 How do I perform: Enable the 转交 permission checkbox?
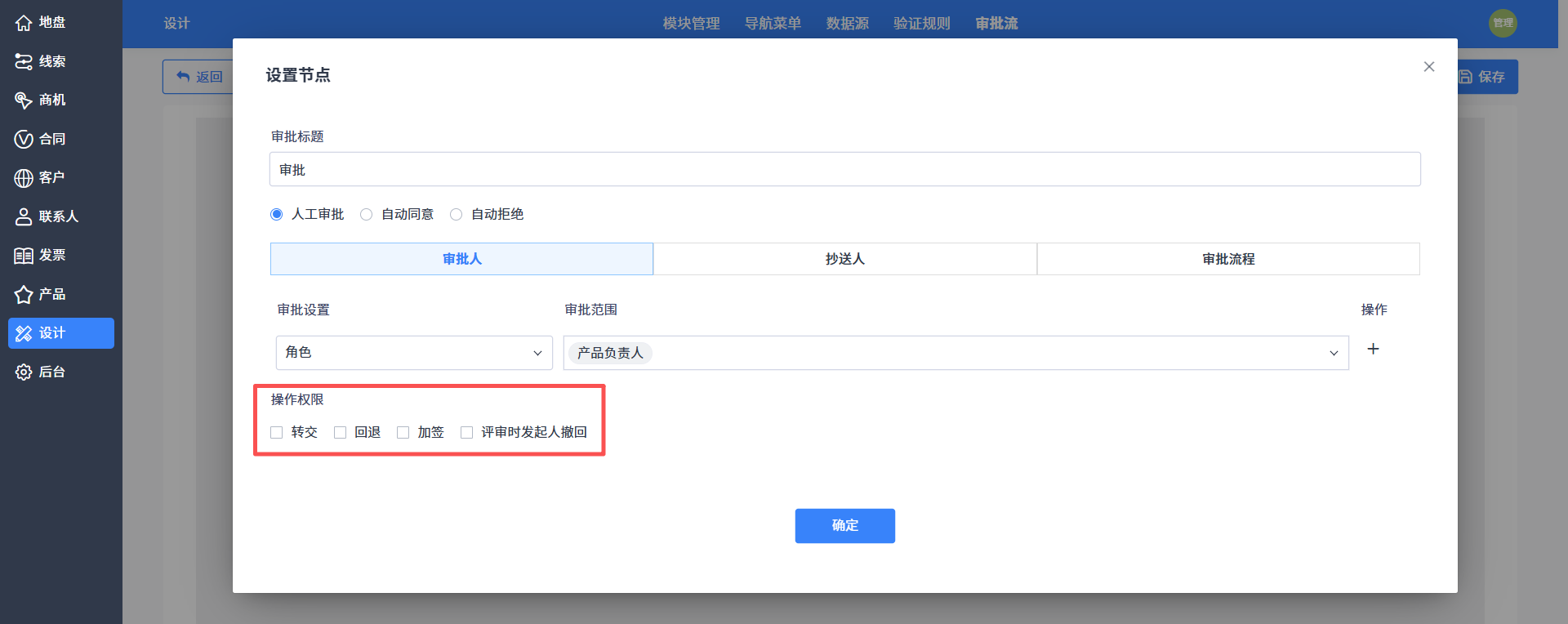(277, 432)
